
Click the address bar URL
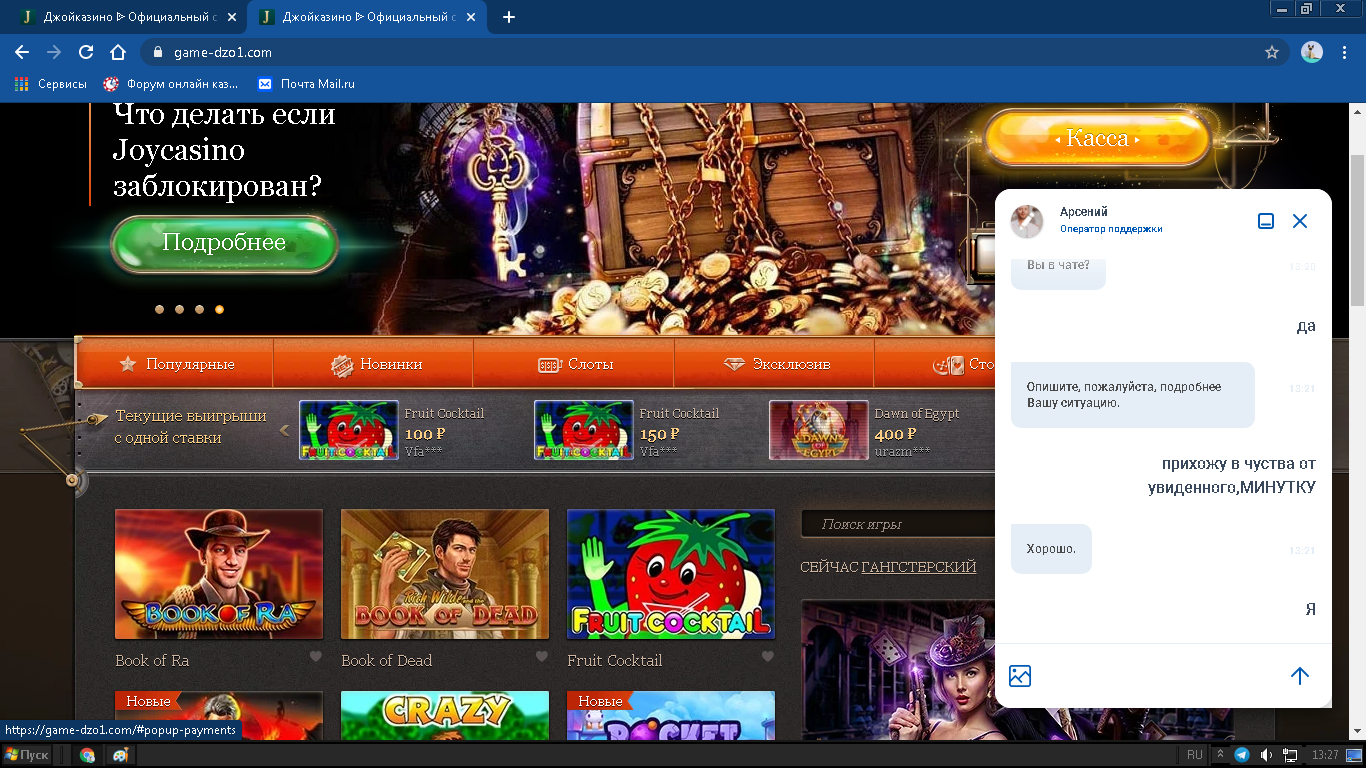coord(223,52)
